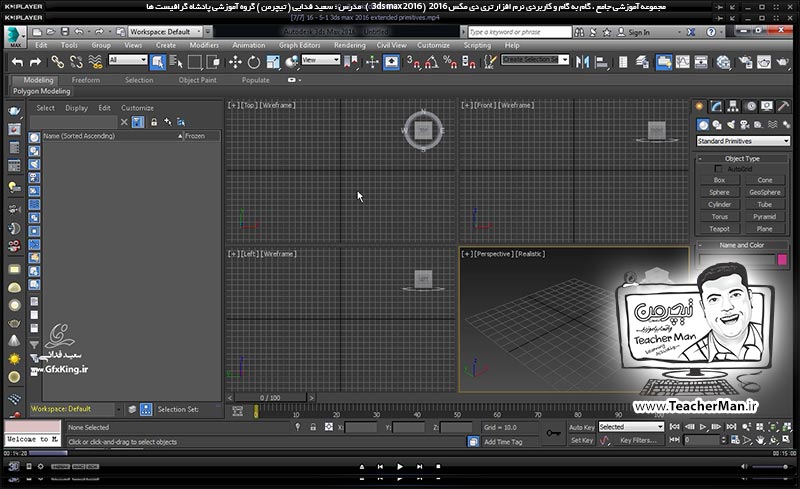800x489 pixels.
Task: Toggle the Spinner Snap
Action: pos(468,62)
